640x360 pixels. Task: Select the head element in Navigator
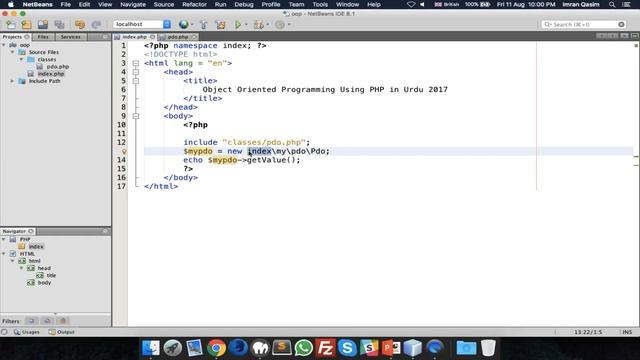point(44,268)
